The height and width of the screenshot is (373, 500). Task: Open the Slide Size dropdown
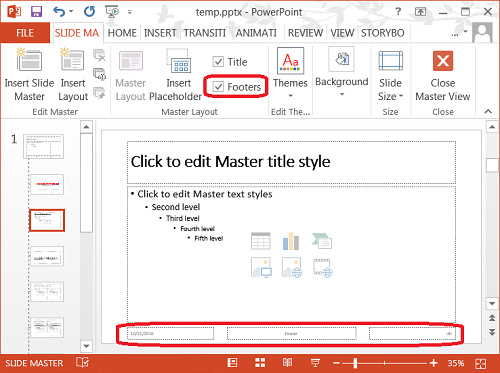coord(390,76)
